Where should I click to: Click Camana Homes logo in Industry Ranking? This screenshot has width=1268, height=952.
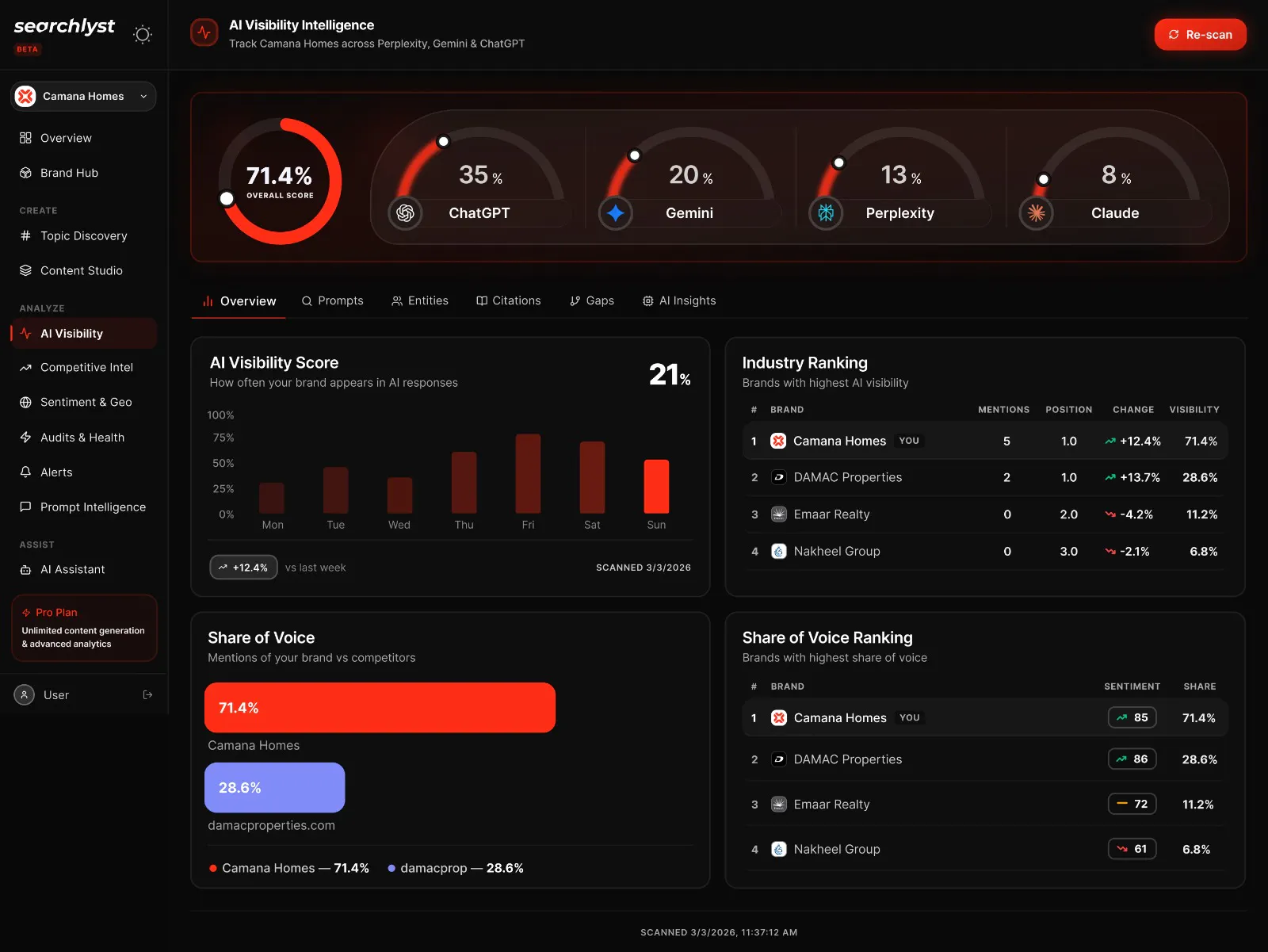coord(778,441)
